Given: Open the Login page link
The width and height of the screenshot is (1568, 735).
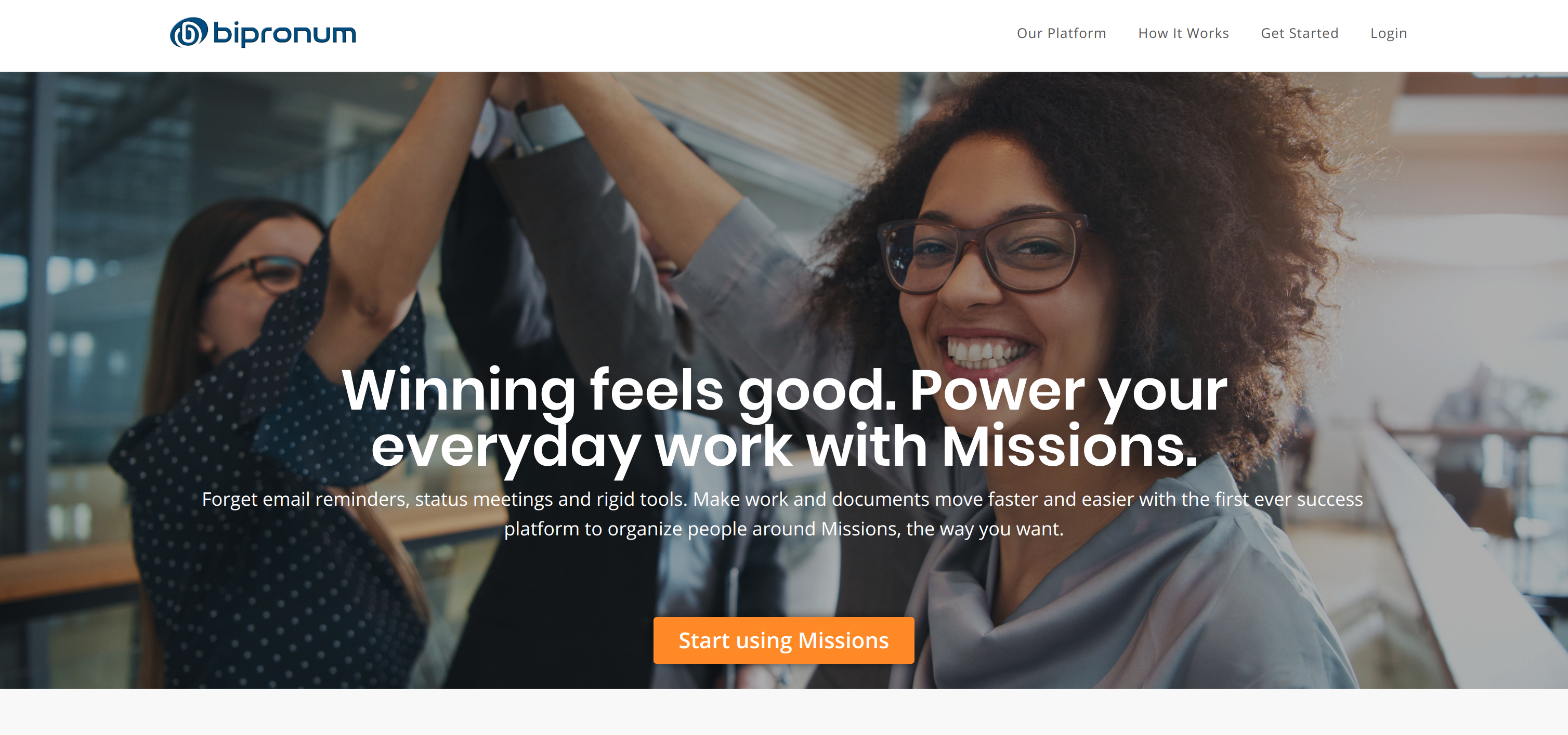Looking at the screenshot, I should click(1388, 33).
